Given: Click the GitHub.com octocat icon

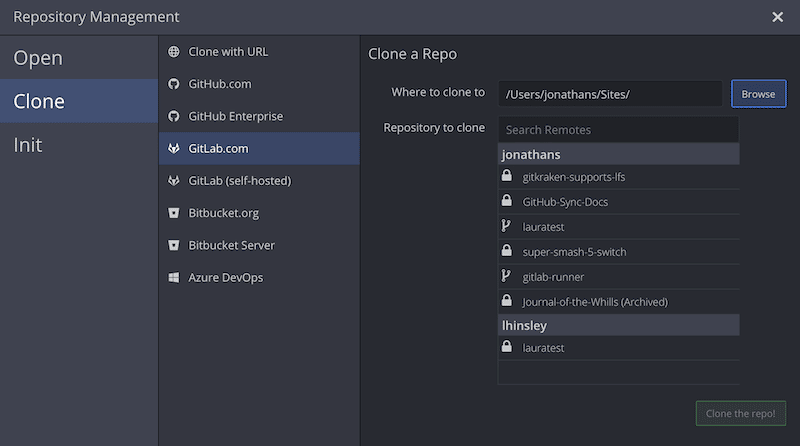Looking at the screenshot, I should point(174,84).
